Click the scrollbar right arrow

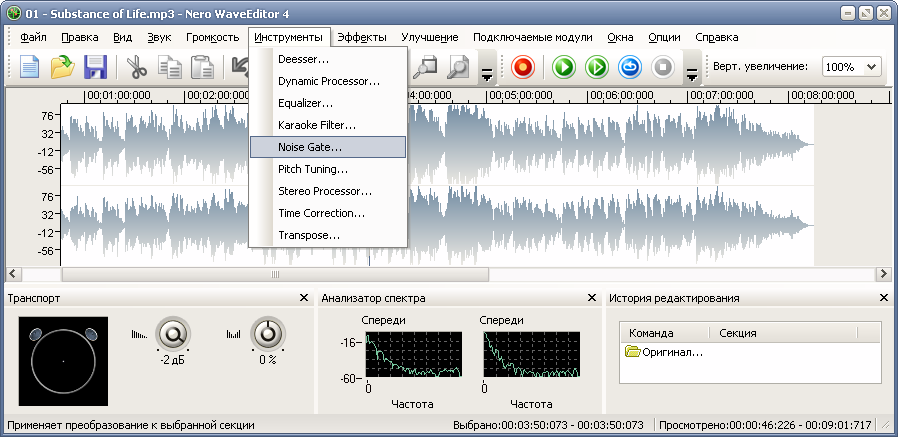coord(883,274)
